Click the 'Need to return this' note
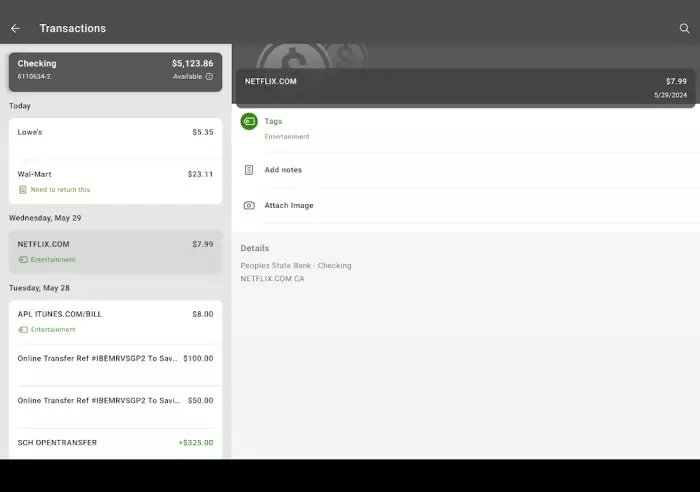 [x=60, y=190]
